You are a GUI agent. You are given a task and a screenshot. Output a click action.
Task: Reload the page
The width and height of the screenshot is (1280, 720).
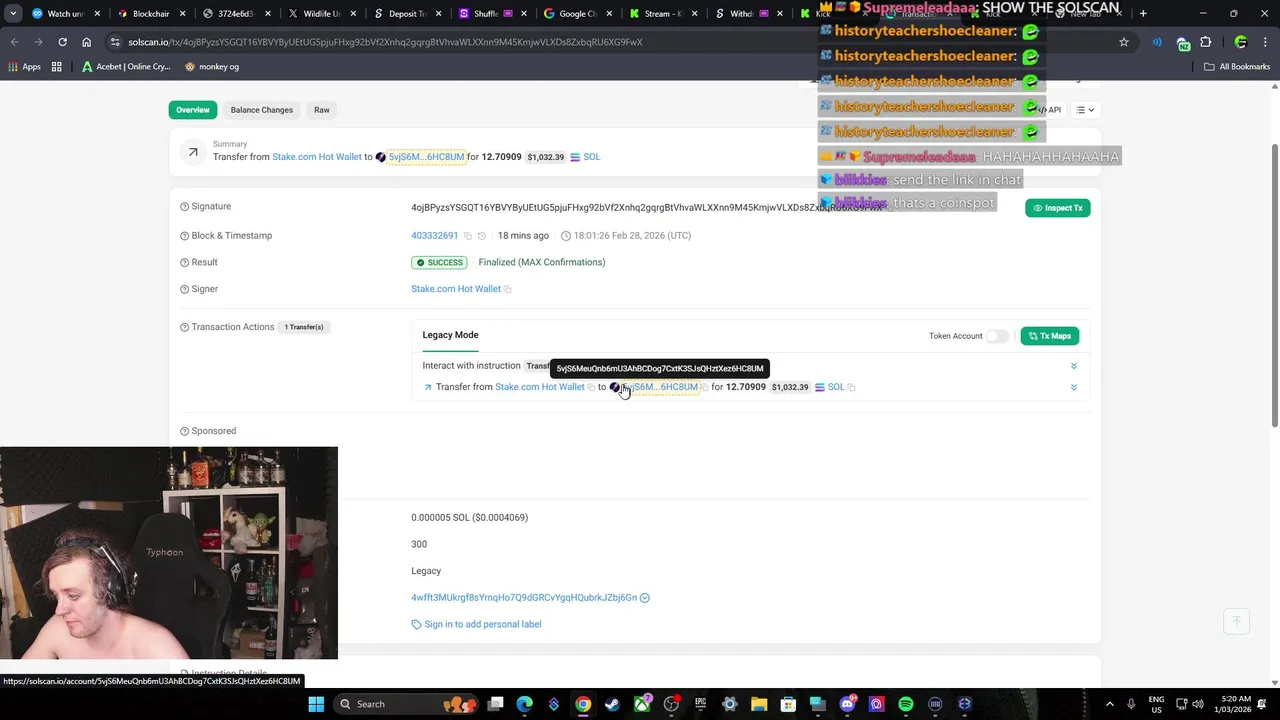62,42
